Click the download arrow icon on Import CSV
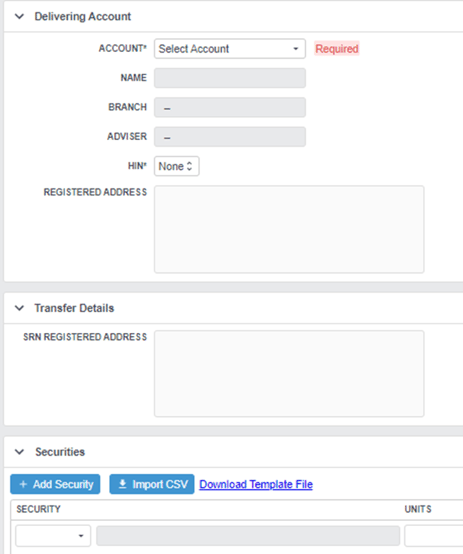463x554 pixels. coord(123,484)
